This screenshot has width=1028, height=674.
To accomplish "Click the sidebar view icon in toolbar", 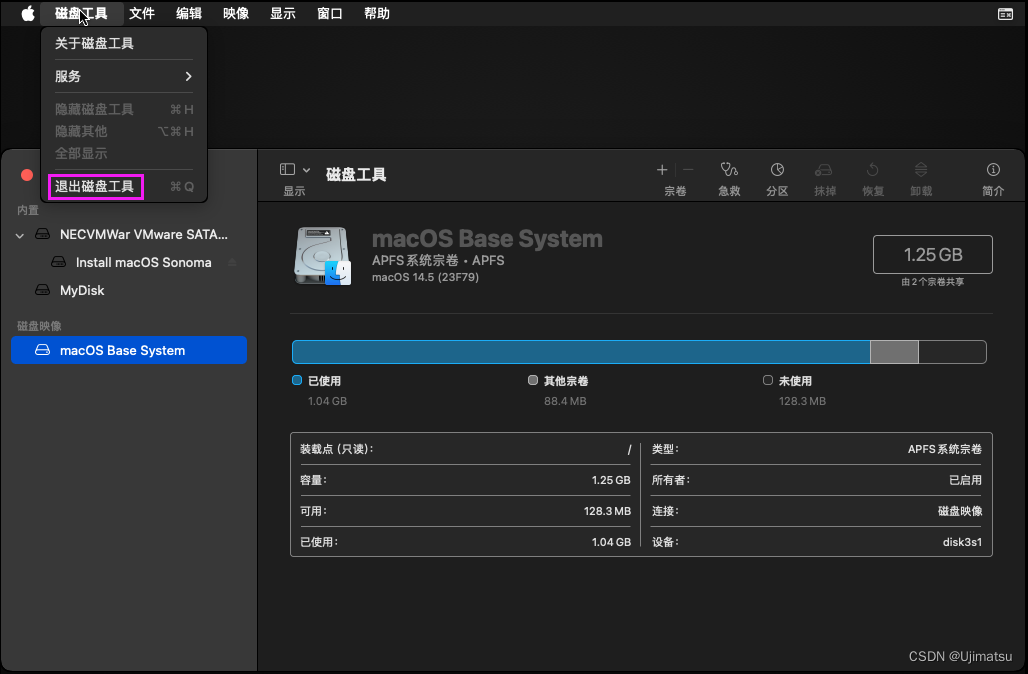I will pyautogui.click(x=287, y=170).
